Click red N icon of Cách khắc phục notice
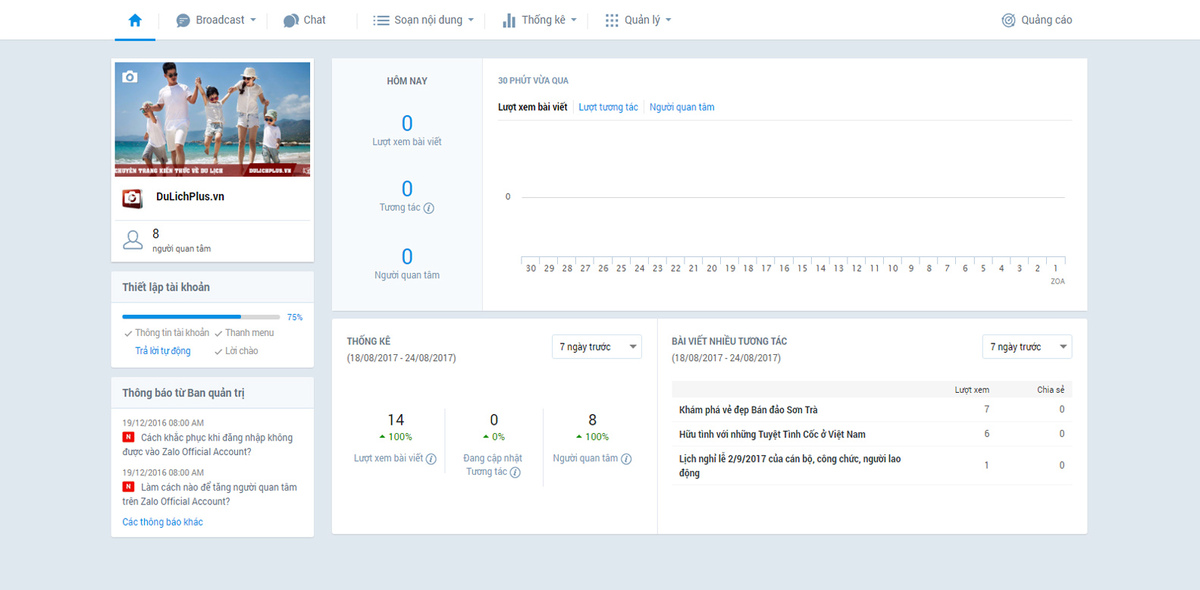 pos(128,437)
